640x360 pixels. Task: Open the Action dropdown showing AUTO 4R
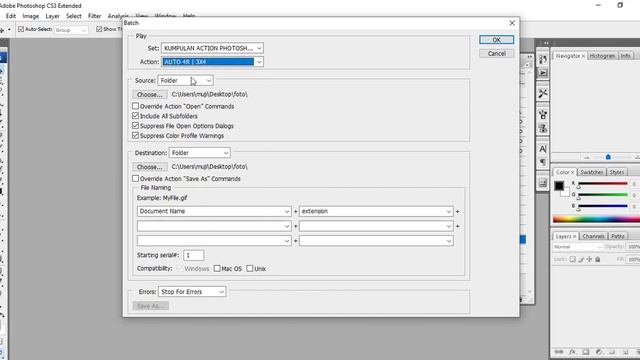tap(212, 62)
